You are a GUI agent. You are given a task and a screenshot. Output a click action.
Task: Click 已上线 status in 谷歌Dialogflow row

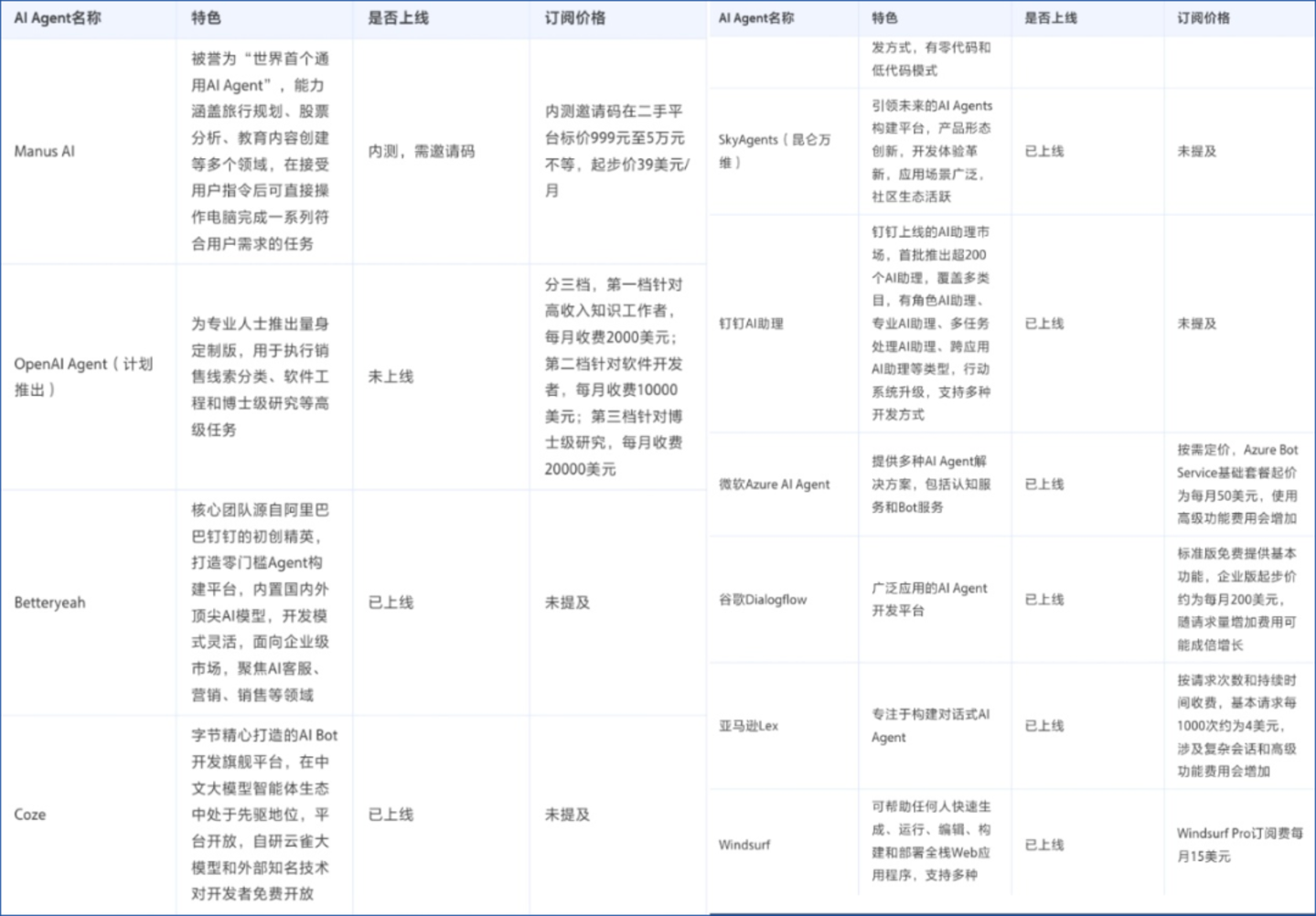pos(1044,600)
